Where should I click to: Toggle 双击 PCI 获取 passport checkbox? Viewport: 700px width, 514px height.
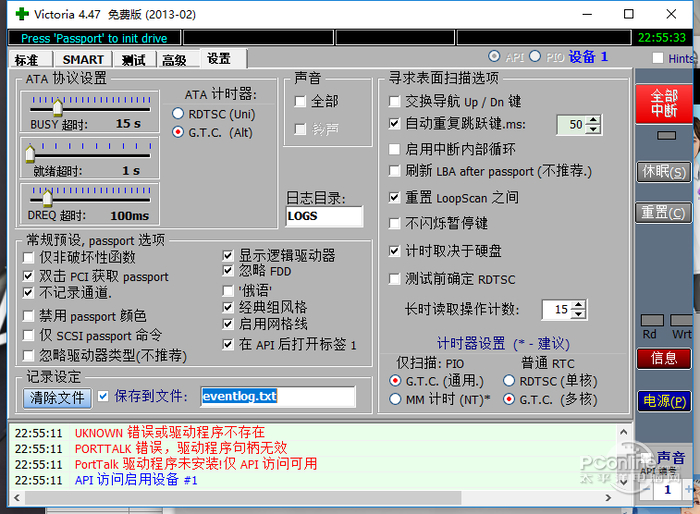pos(29,276)
